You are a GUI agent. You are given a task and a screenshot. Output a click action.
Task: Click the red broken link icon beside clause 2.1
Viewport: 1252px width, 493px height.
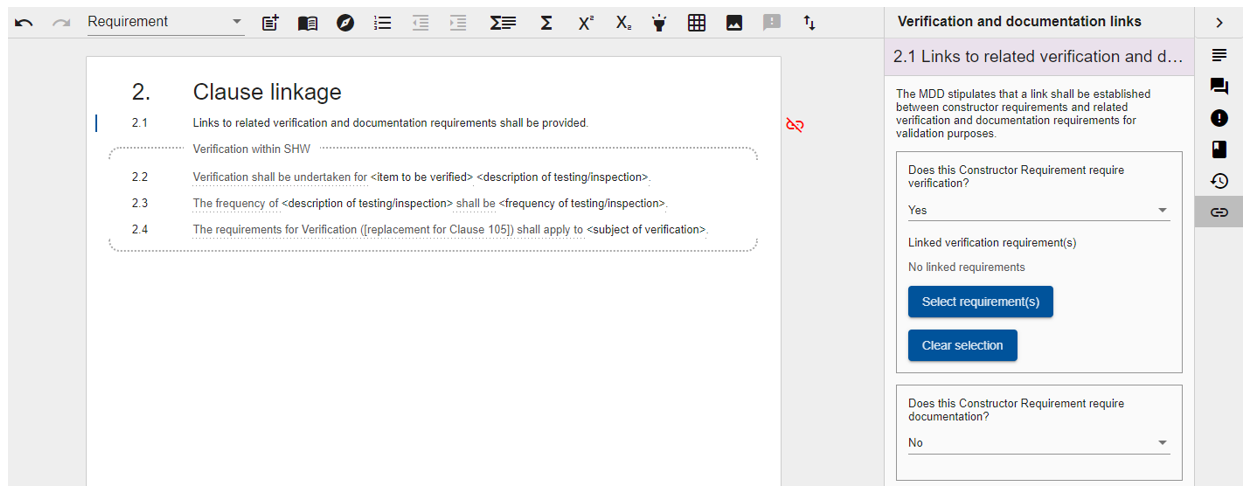pyautogui.click(x=795, y=125)
